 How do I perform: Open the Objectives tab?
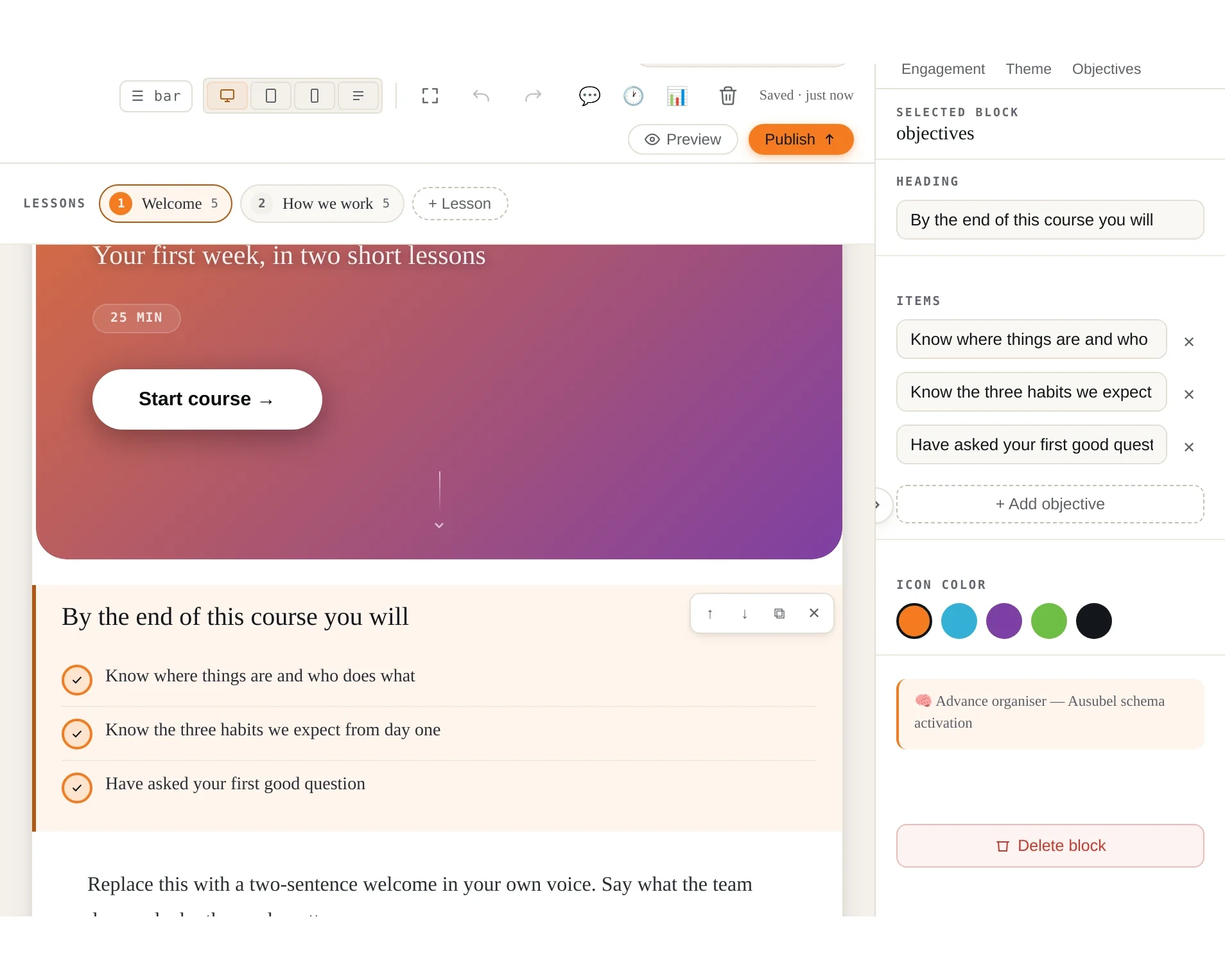(1106, 69)
